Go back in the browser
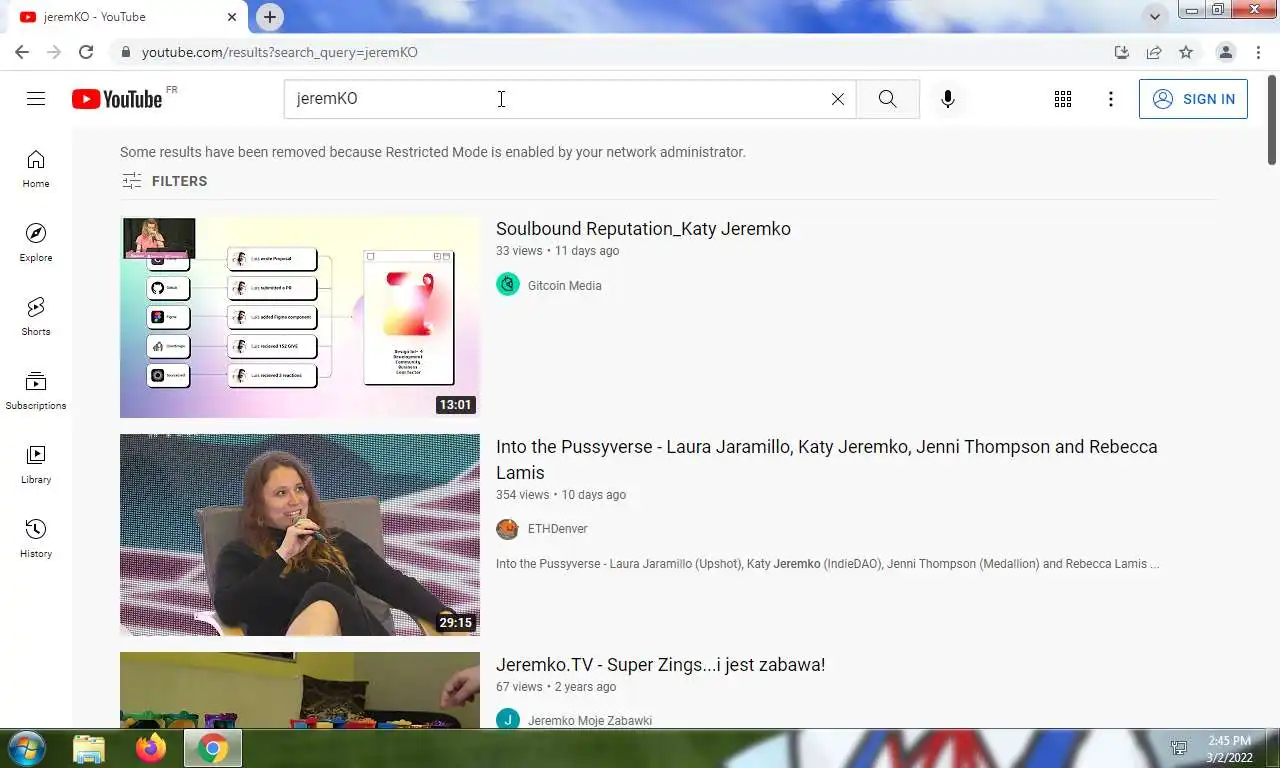The height and width of the screenshot is (768, 1280). pyautogui.click(x=22, y=52)
